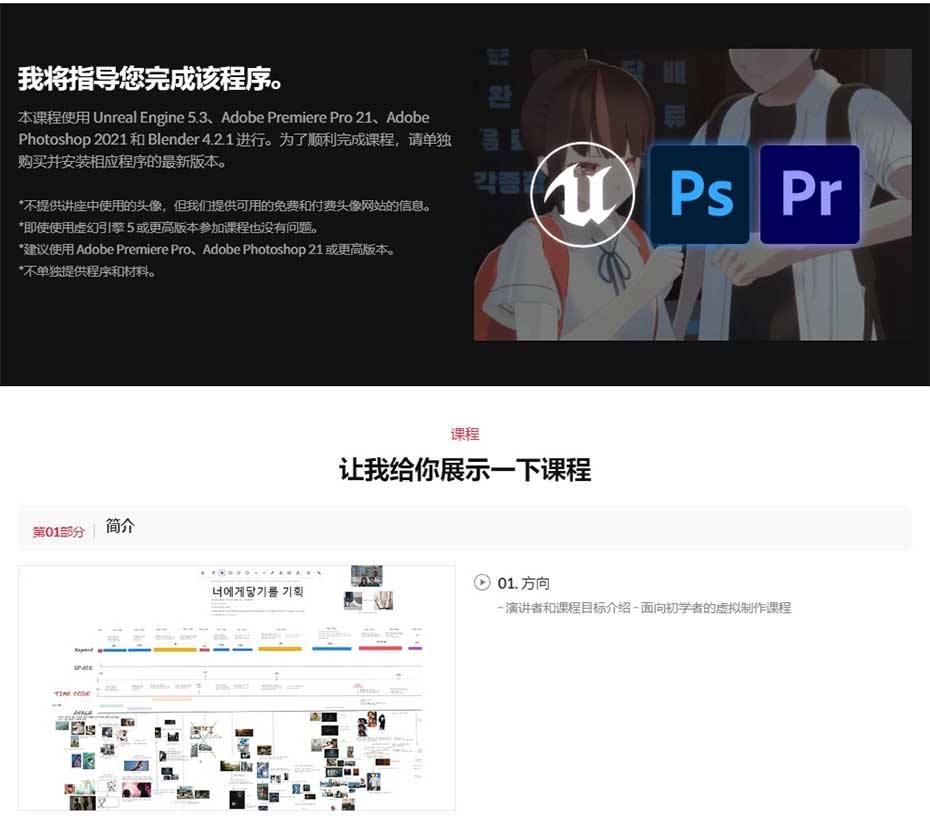The image size is (930, 826).
Task: Open the lesson titled 01. 方向
Action: pos(524,583)
